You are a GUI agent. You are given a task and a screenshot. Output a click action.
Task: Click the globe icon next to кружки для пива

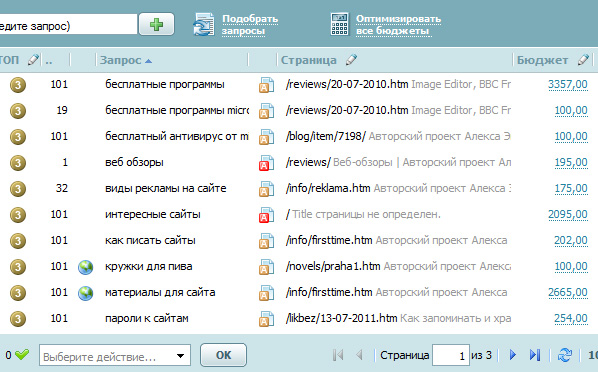(85, 267)
